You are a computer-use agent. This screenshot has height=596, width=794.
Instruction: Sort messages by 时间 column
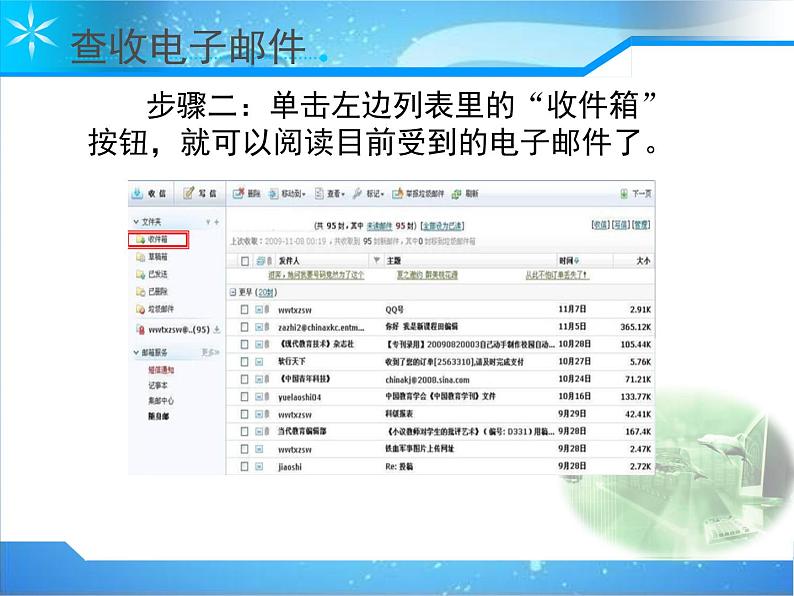point(569,261)
